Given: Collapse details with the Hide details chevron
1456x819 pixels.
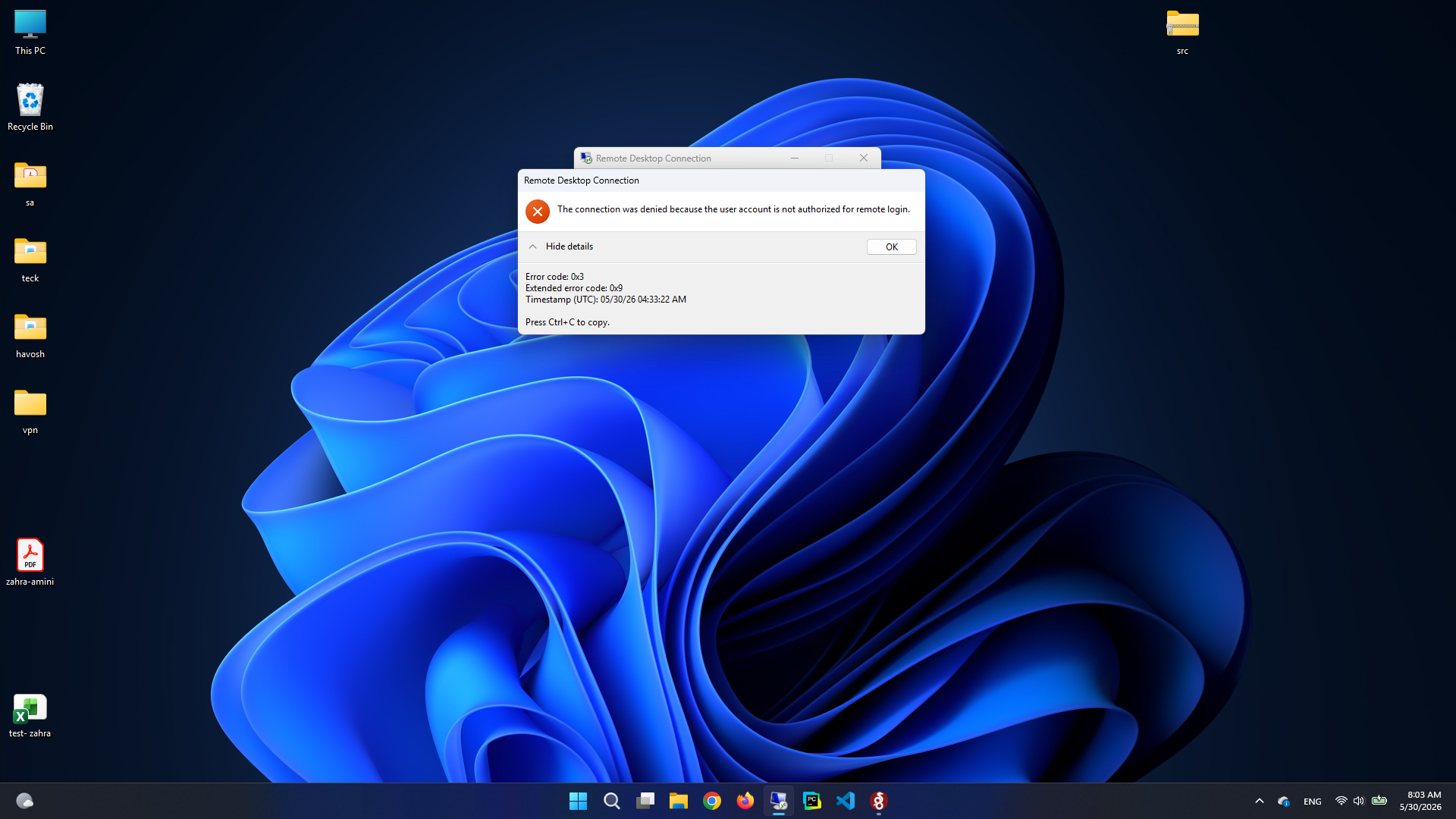Looking at the screenshot, I should coord(533,246).
